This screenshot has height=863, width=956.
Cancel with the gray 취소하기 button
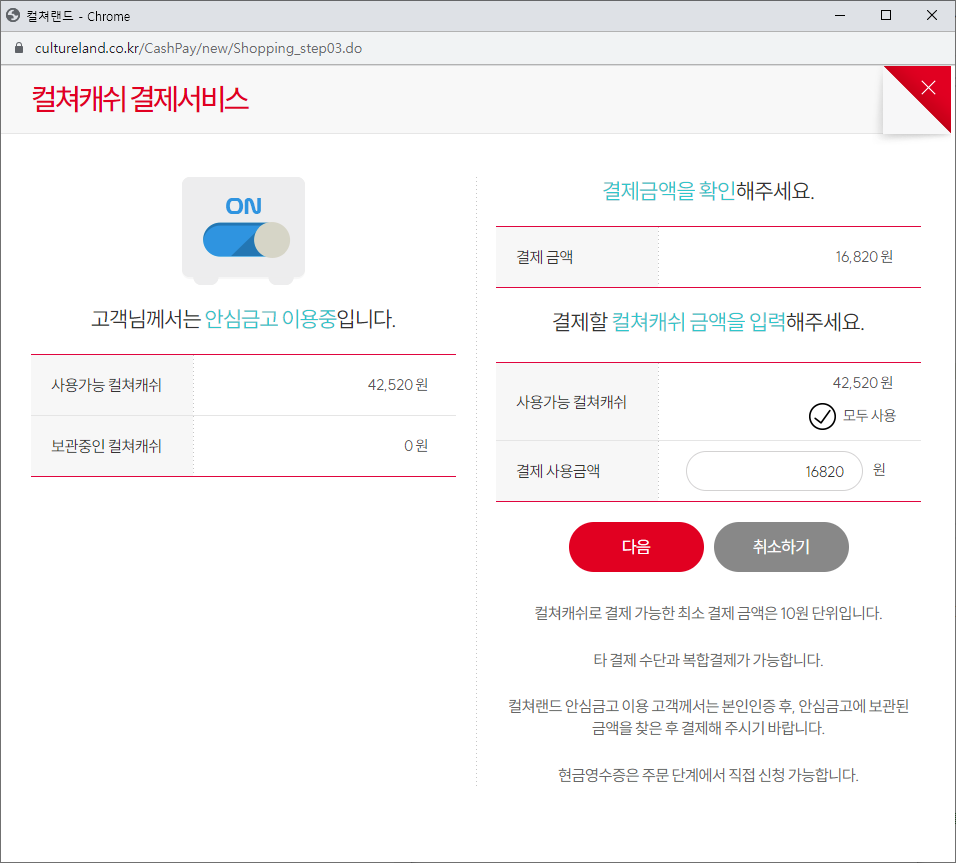click(x=781, y=546)
